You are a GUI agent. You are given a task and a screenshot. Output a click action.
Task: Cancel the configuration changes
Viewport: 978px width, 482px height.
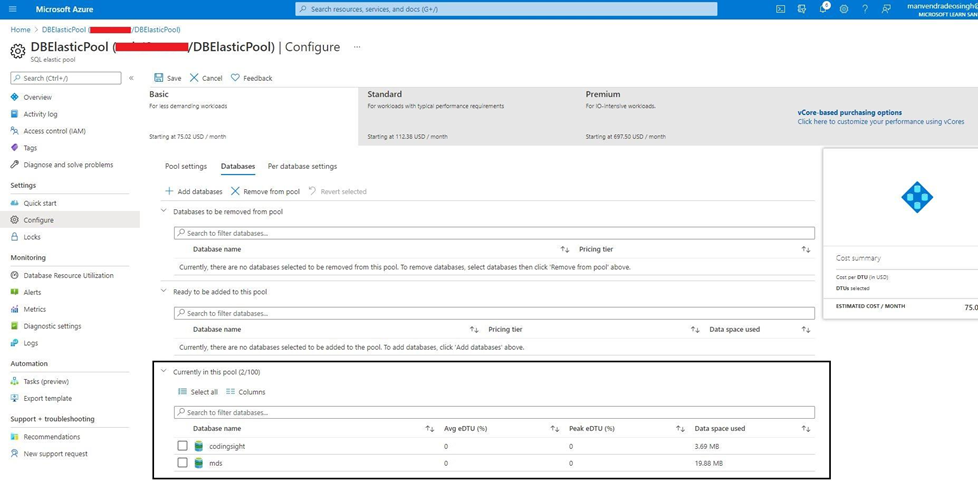coord(206,78)
